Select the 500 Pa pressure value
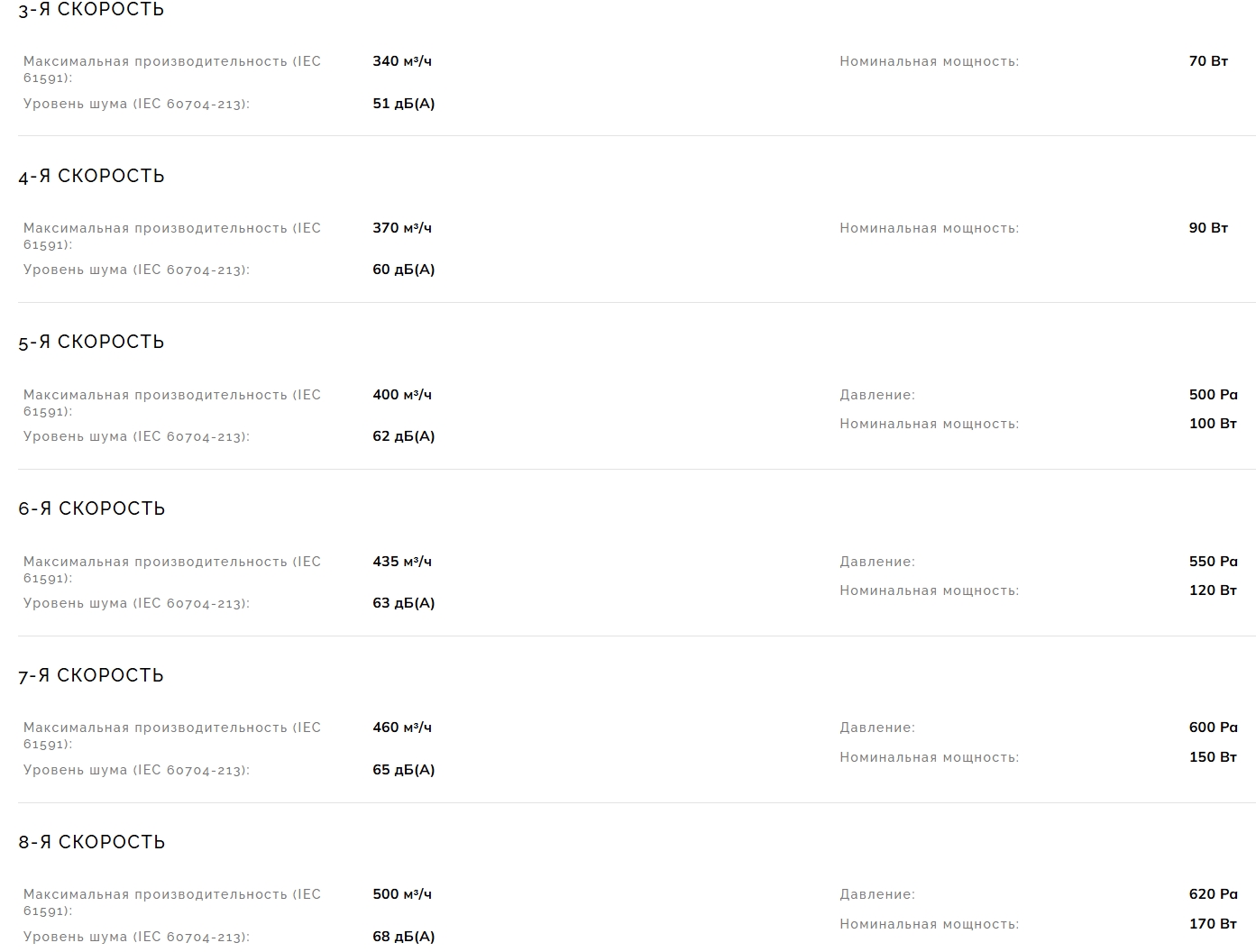 coord(1213,395)
